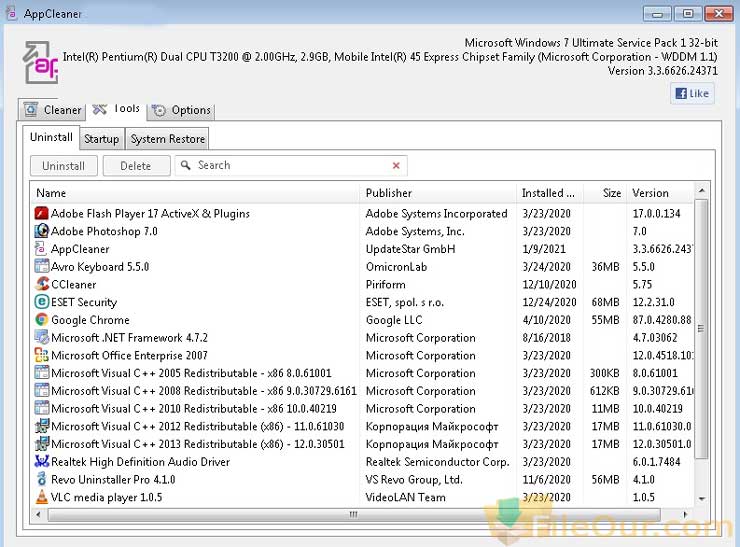Viewport: 740px width, 547px height.
Task: Sort by the Installed column header
Action: [x=550, y=193]
